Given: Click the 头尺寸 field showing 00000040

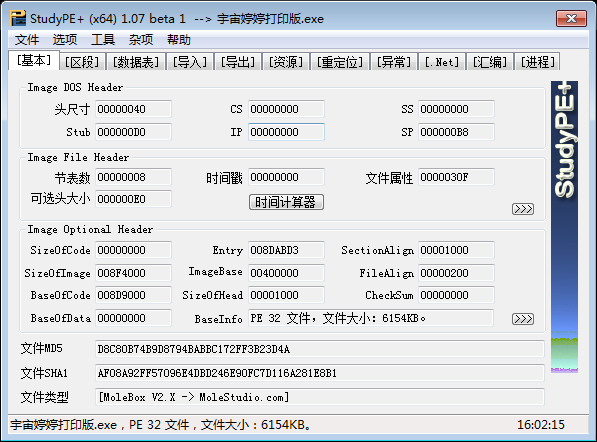Looking at the screenshot, I should 133,109.
